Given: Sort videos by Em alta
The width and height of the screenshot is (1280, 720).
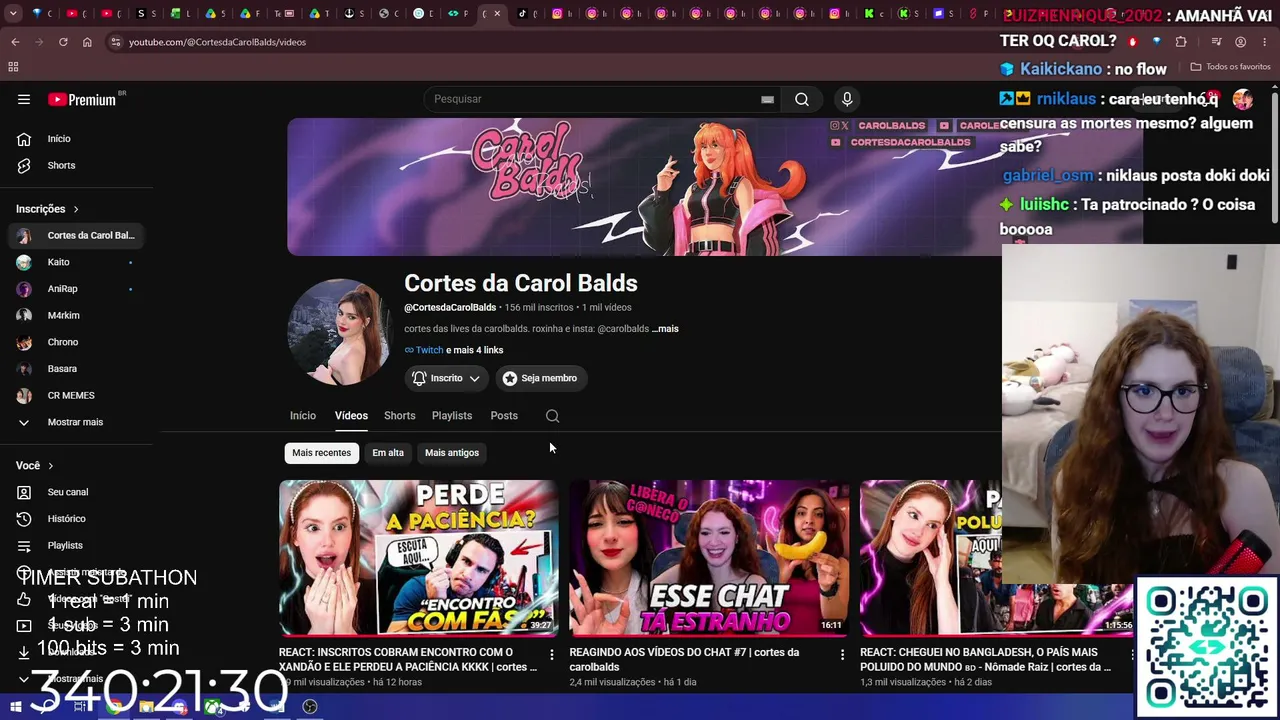Looking at the screenshot, I should (x=388, y=453).
